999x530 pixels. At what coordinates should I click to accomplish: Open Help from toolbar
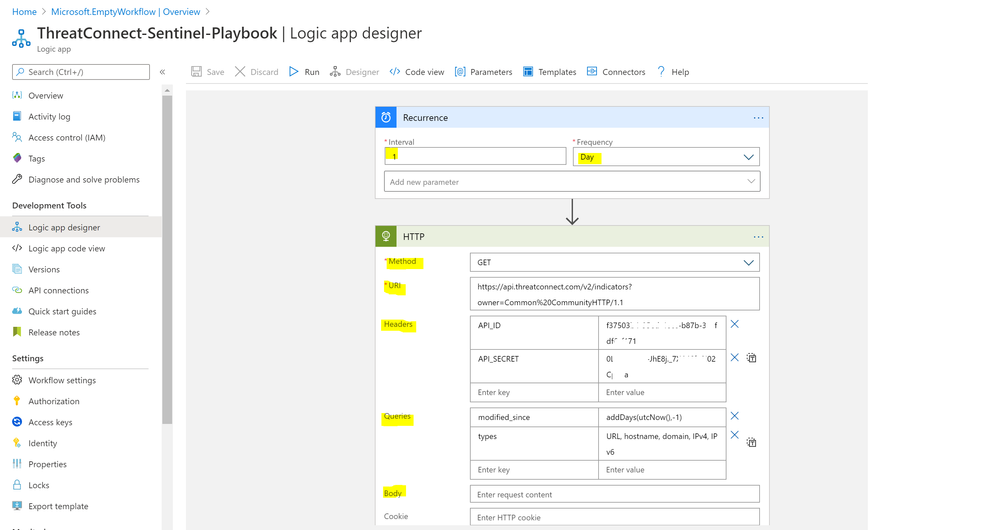[x=673, y=72]
